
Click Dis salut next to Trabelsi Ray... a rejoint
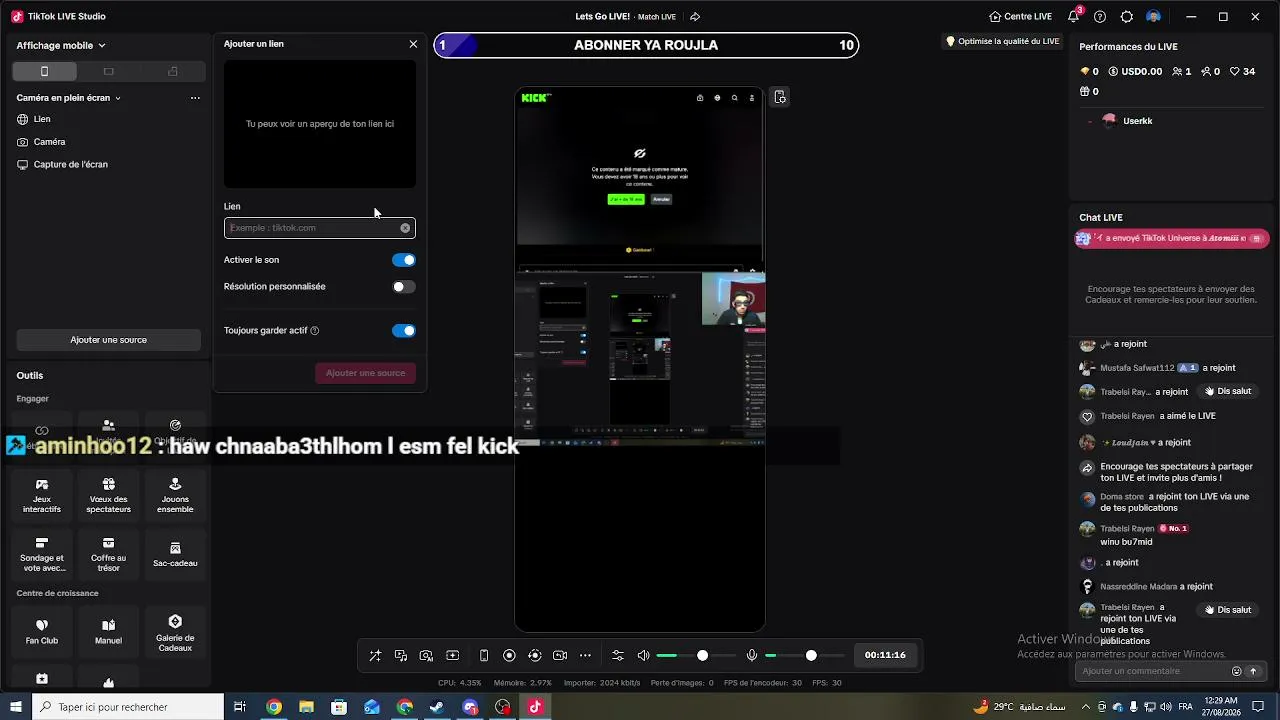point(1228,392)
